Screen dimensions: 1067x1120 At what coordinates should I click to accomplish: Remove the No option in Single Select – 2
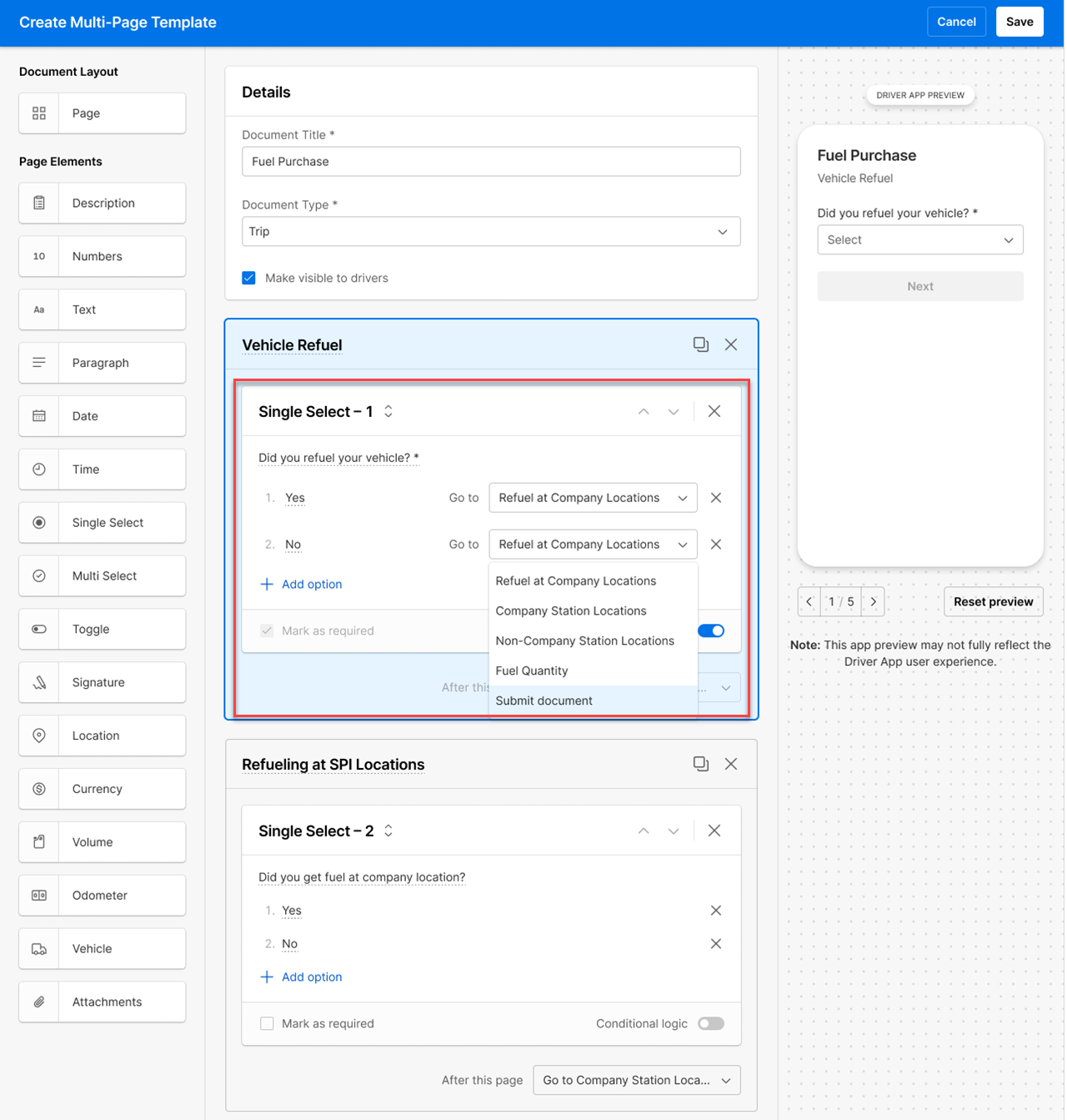[716, 944]
